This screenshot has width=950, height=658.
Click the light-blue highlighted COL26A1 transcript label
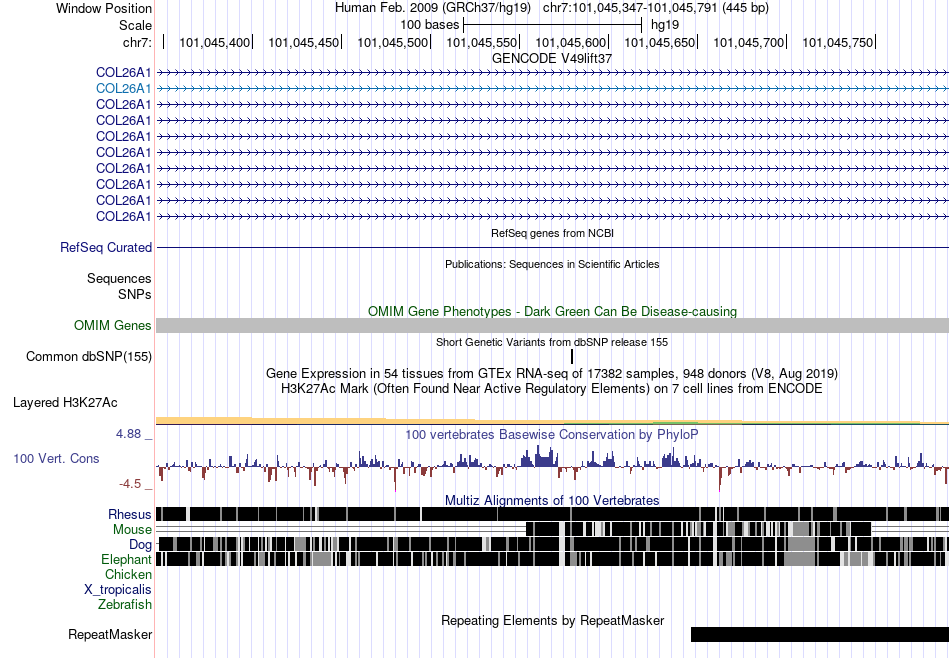click(124, 88)
